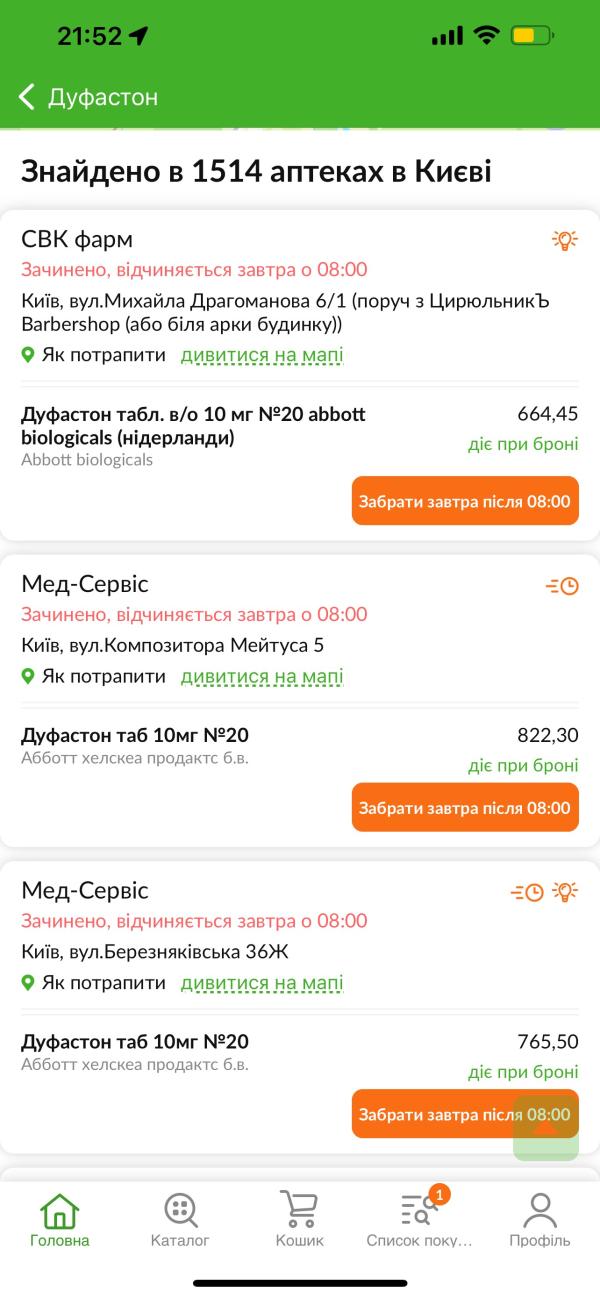Go back using the Дуфастон arrow

pyautogui.click(x=27, y=97)
